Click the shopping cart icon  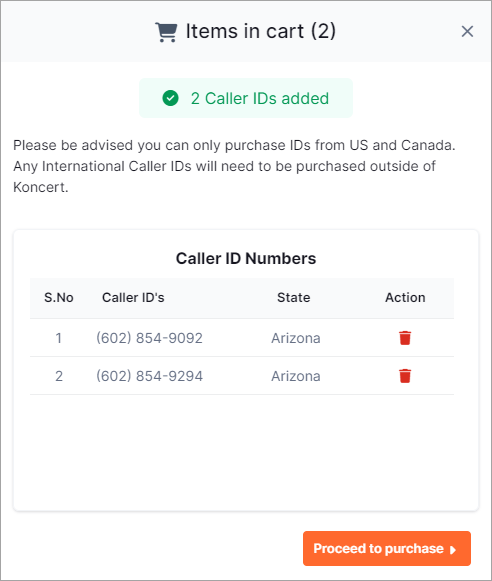(166, 32)
